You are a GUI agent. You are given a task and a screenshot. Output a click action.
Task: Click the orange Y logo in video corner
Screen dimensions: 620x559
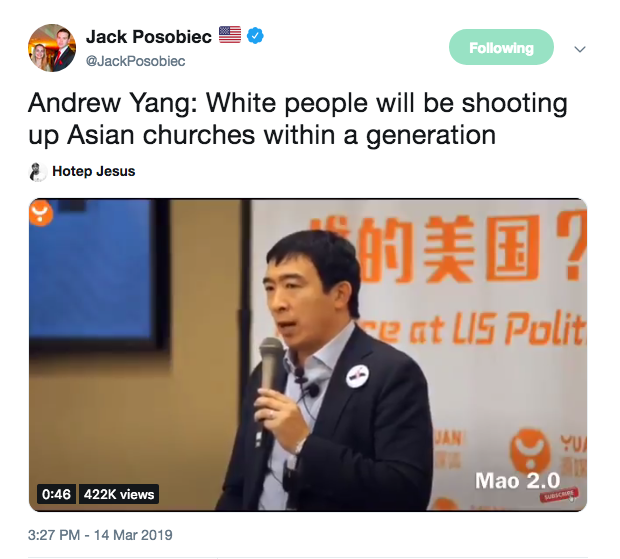41,212
